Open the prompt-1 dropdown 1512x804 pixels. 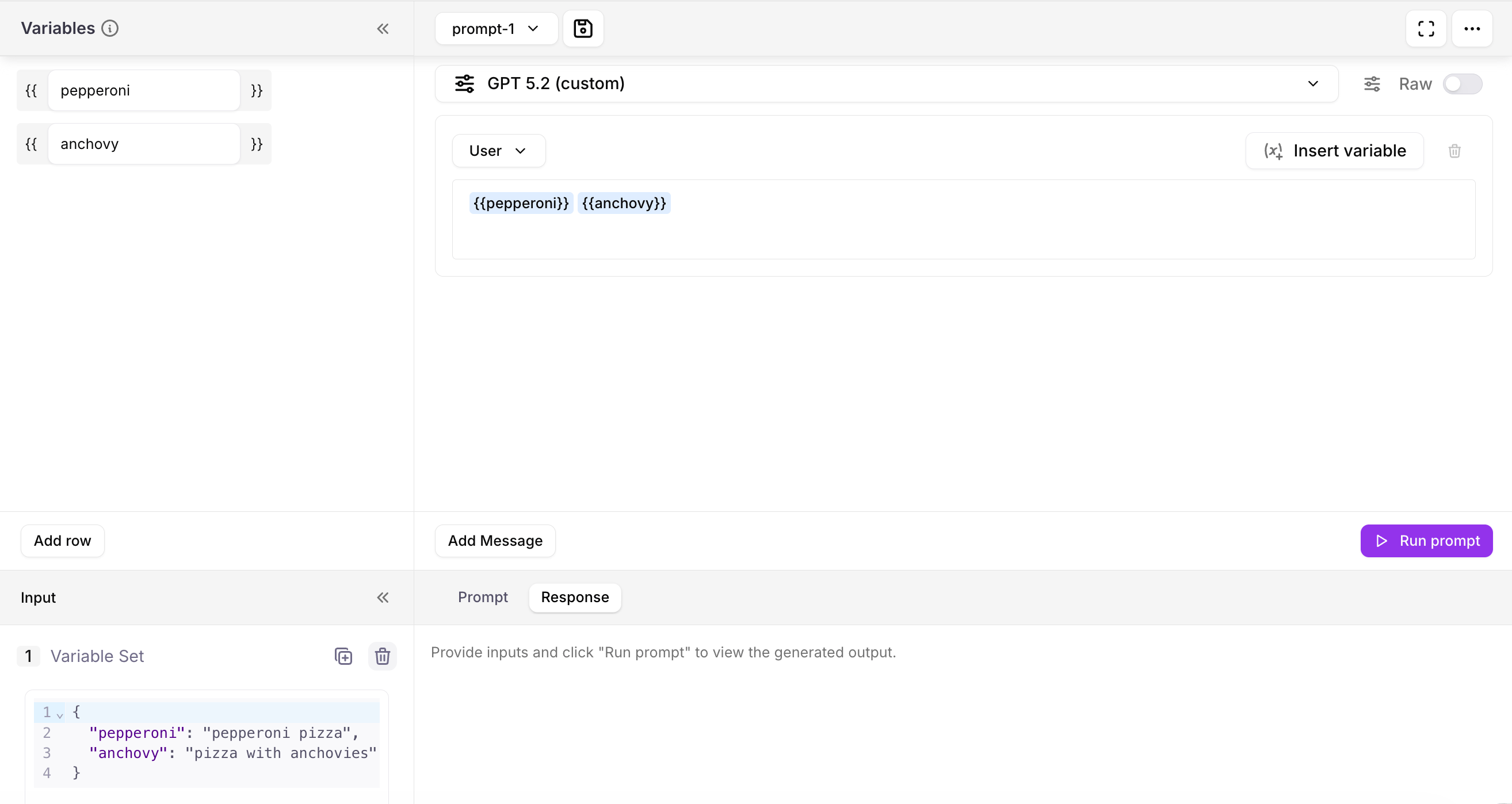click(x=496, y=29)
